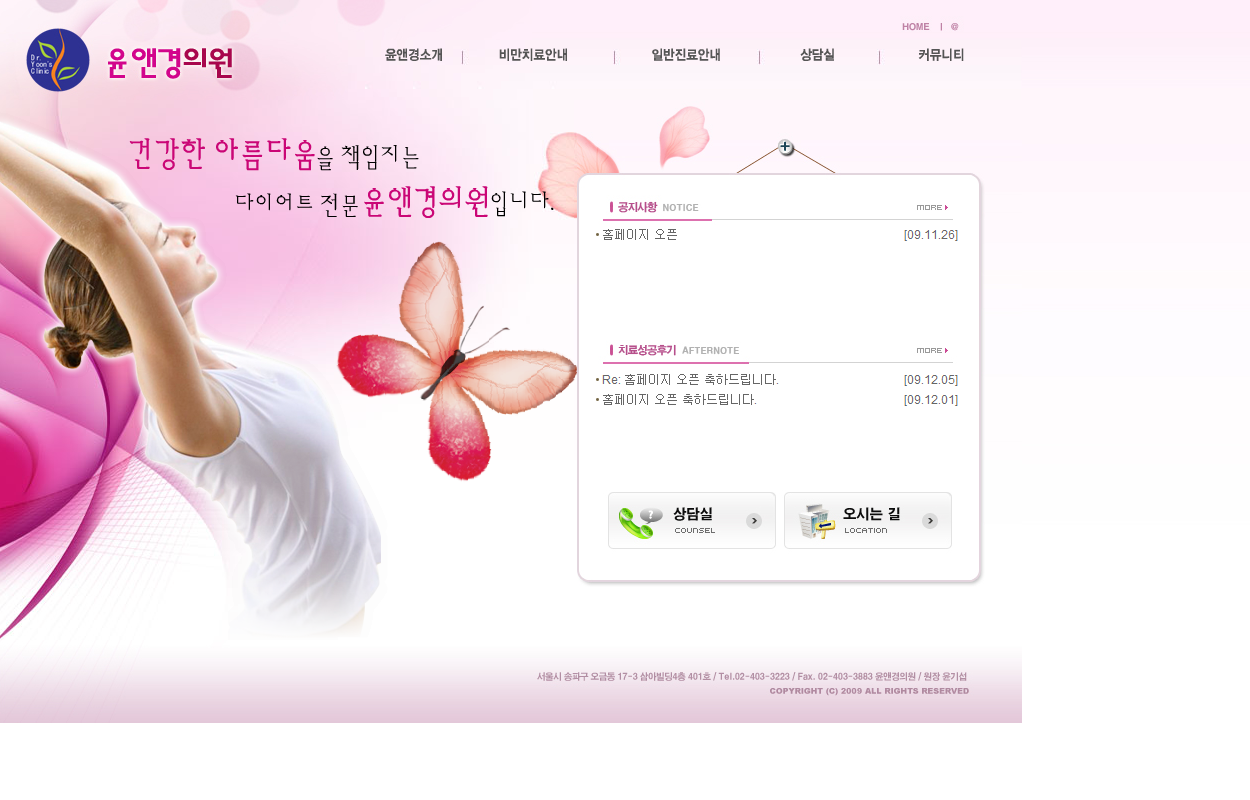Open the 일반진료안내 menu

point(686,56)
